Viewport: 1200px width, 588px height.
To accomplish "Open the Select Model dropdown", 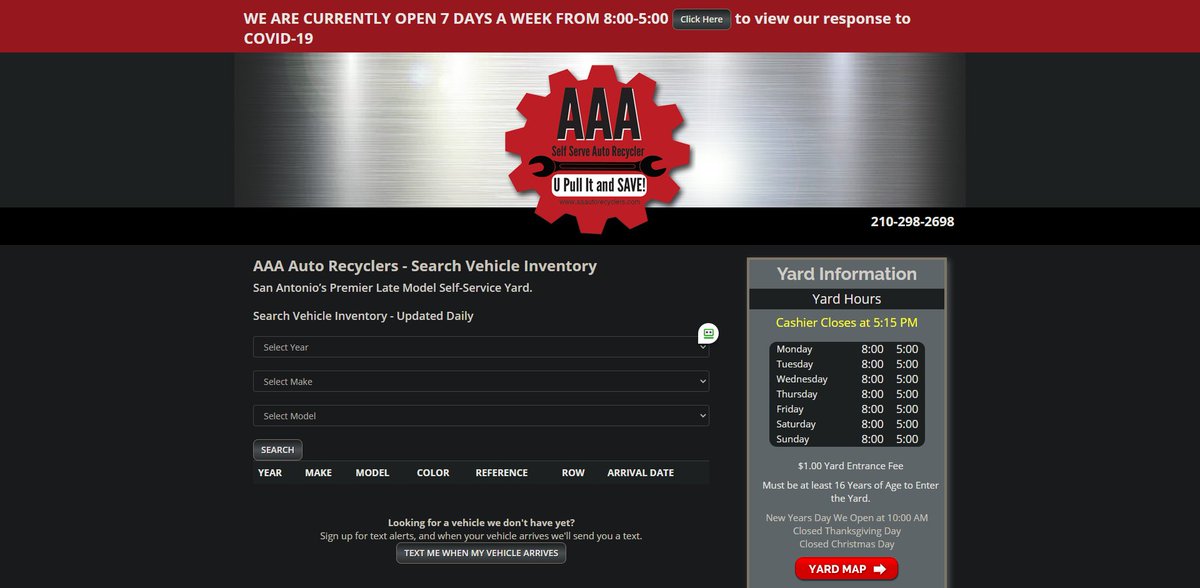I will [481, 415].
